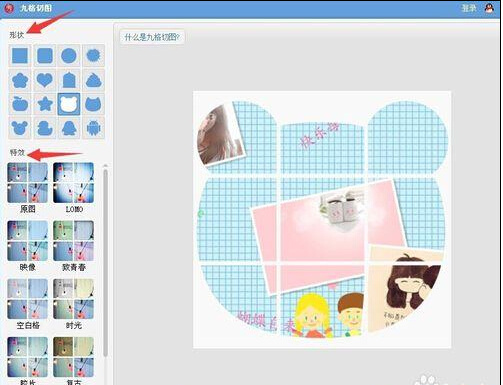The width and height of the screenshot is (503, 385).
Task: Select the rounded square shape
Action: click(x=45, y=55)
